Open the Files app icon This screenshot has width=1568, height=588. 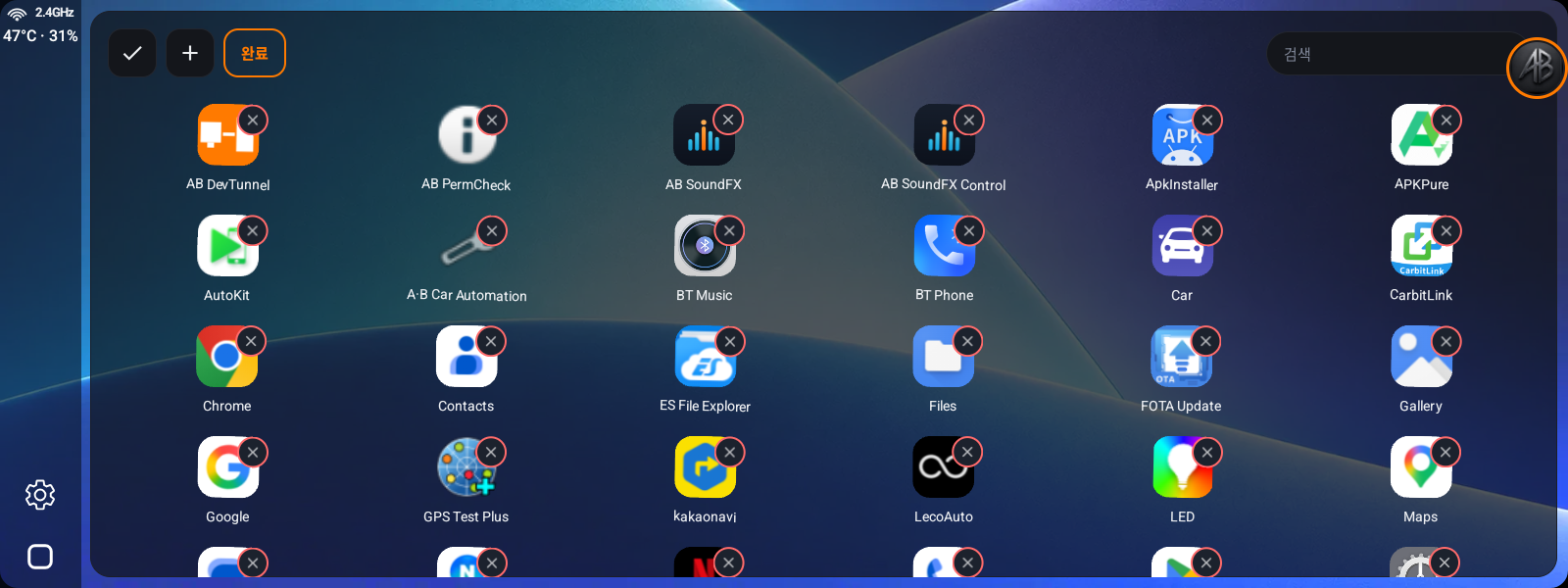[x=944, y=357]
